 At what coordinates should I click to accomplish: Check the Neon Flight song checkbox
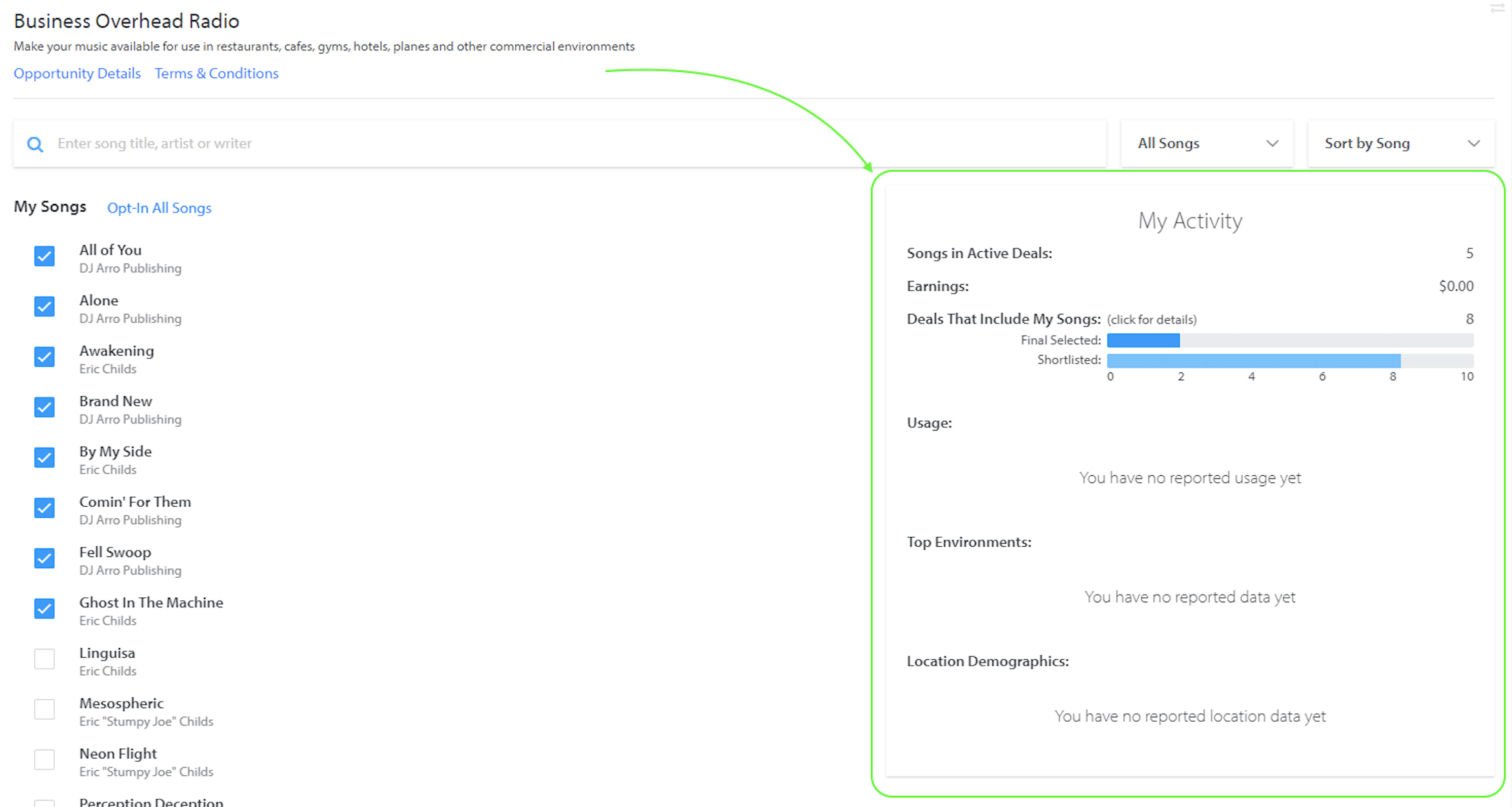pos(45,760)
